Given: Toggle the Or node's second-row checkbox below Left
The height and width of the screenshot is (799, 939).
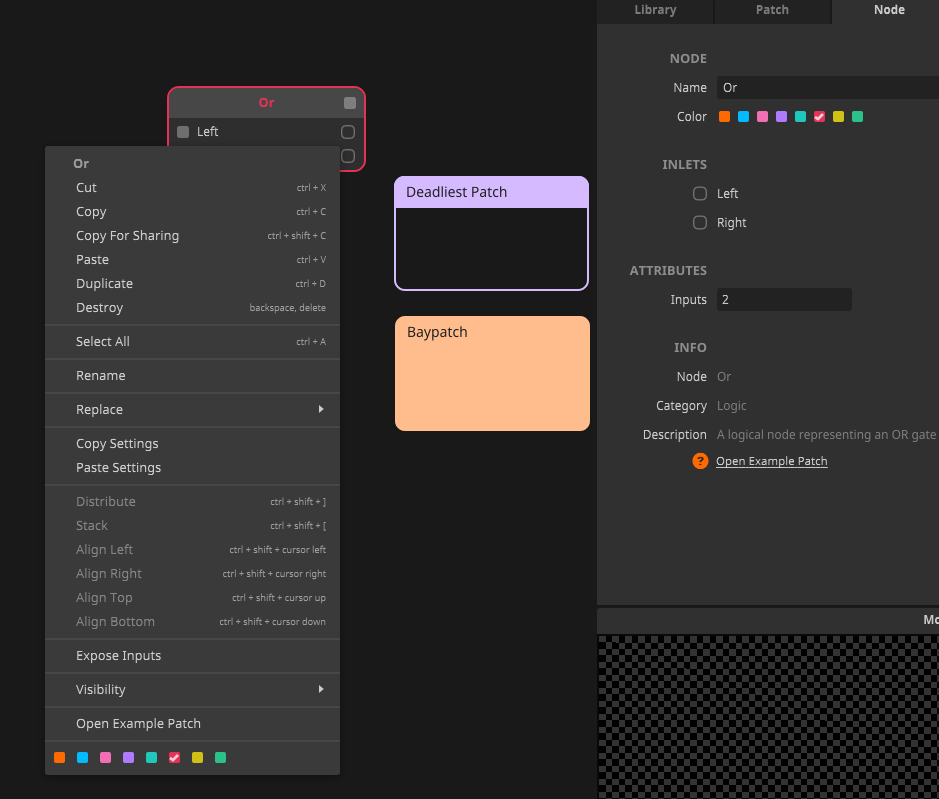Looking at the screenshot, I should (348, 156).
